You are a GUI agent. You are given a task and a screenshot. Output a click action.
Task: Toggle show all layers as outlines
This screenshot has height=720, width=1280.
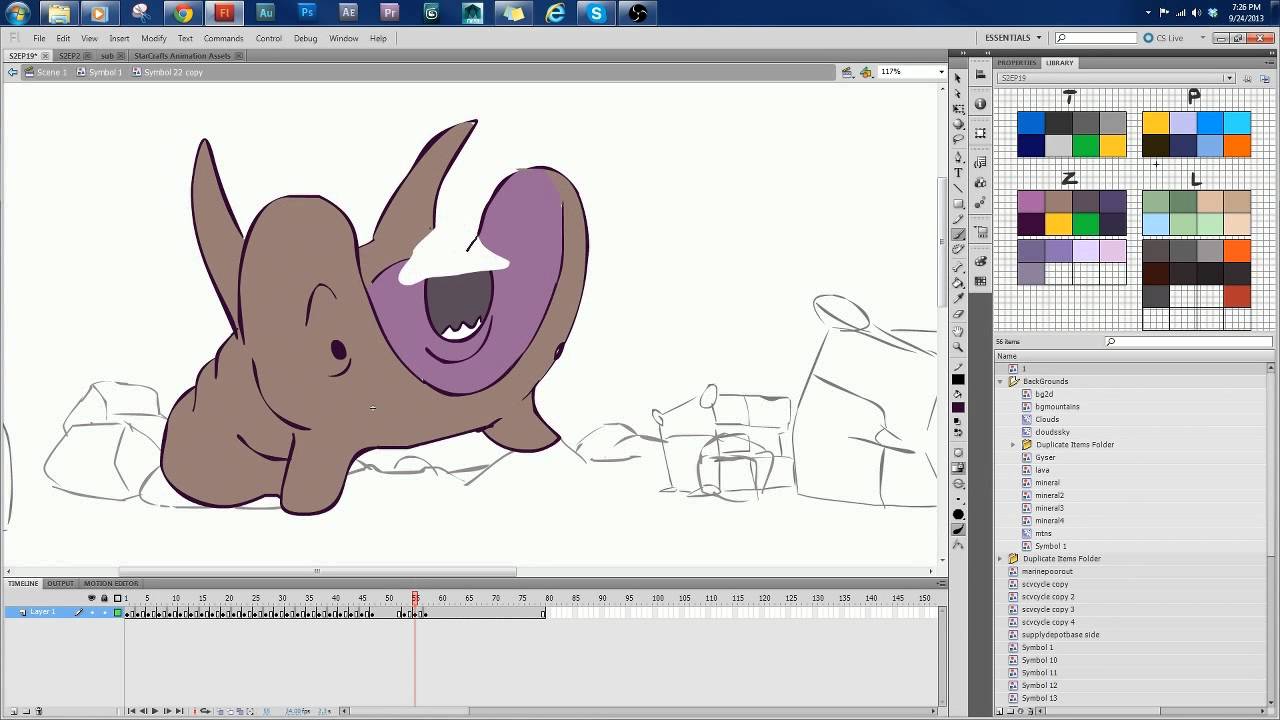[x=117, y=598]
